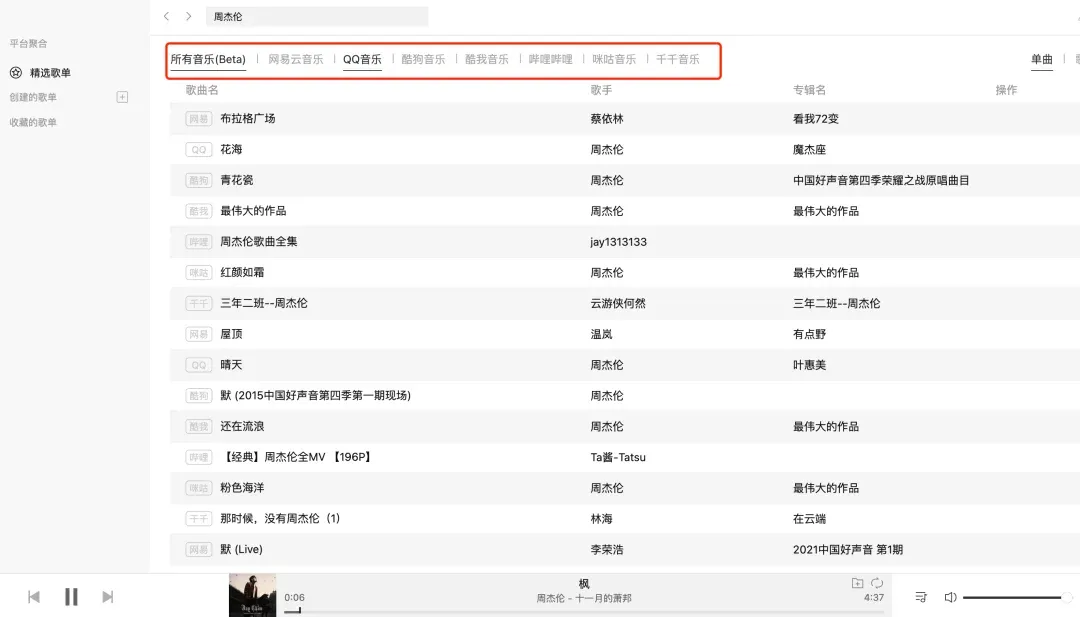
Task: Play the song 默 (Live)
Action: [x=241, y=550]
